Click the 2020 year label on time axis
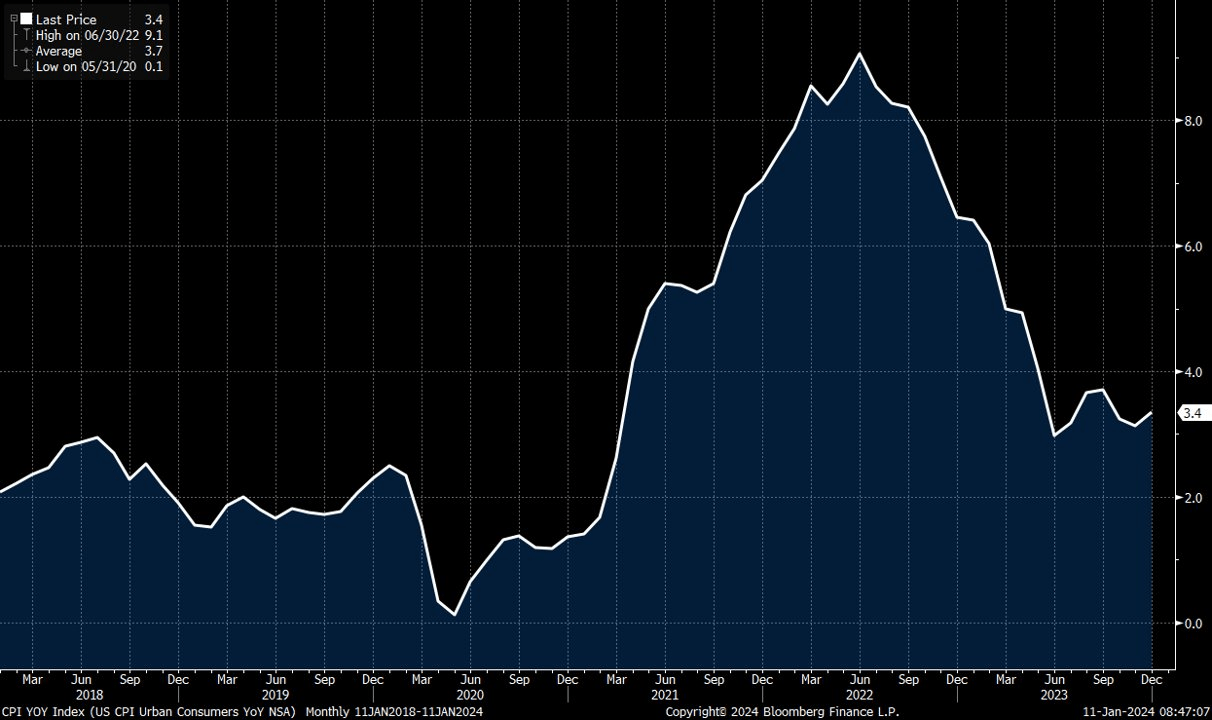The height and width of the screenshot is (720, 1212). point(470,692)
